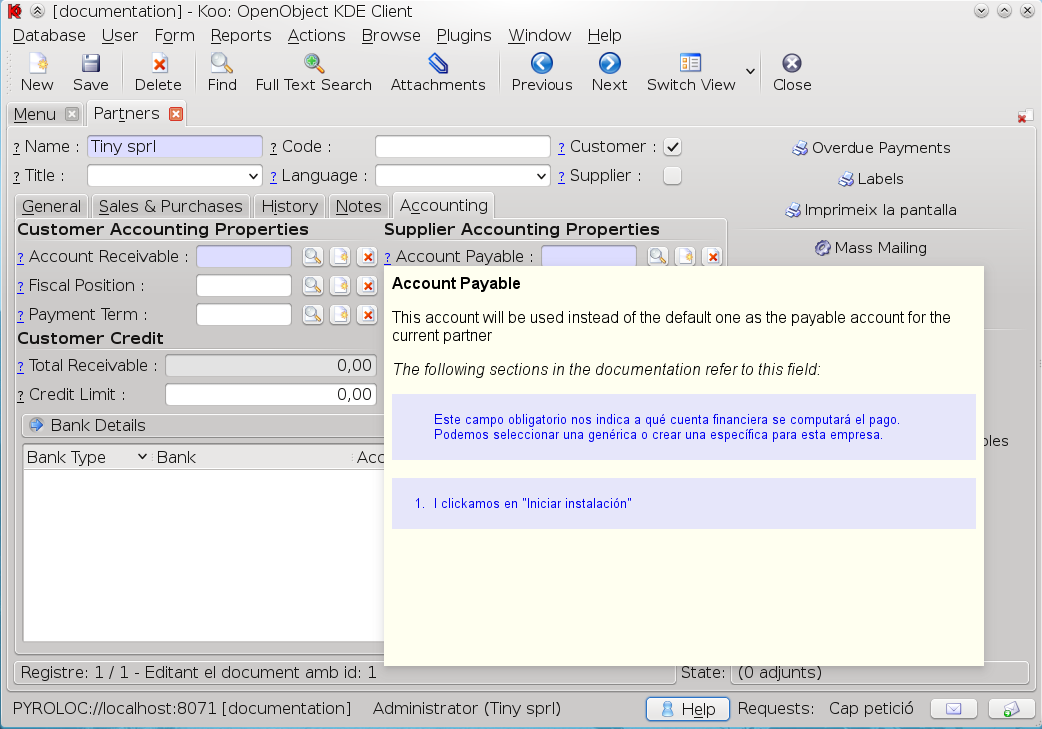Check the Supplier checkbox
This screenshot has width=1042, height=729.
tap(673, 176)
